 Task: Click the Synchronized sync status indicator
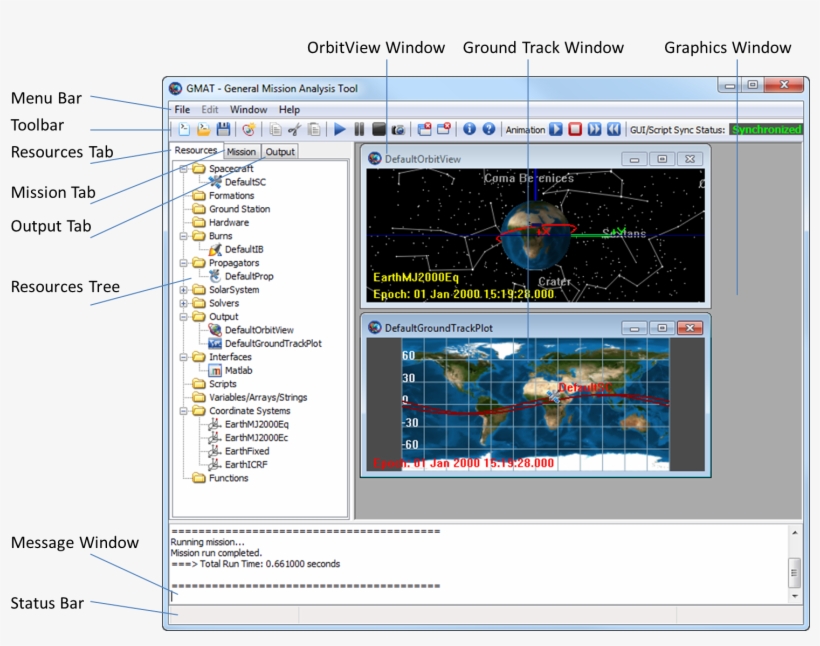(x=766, y=129)
